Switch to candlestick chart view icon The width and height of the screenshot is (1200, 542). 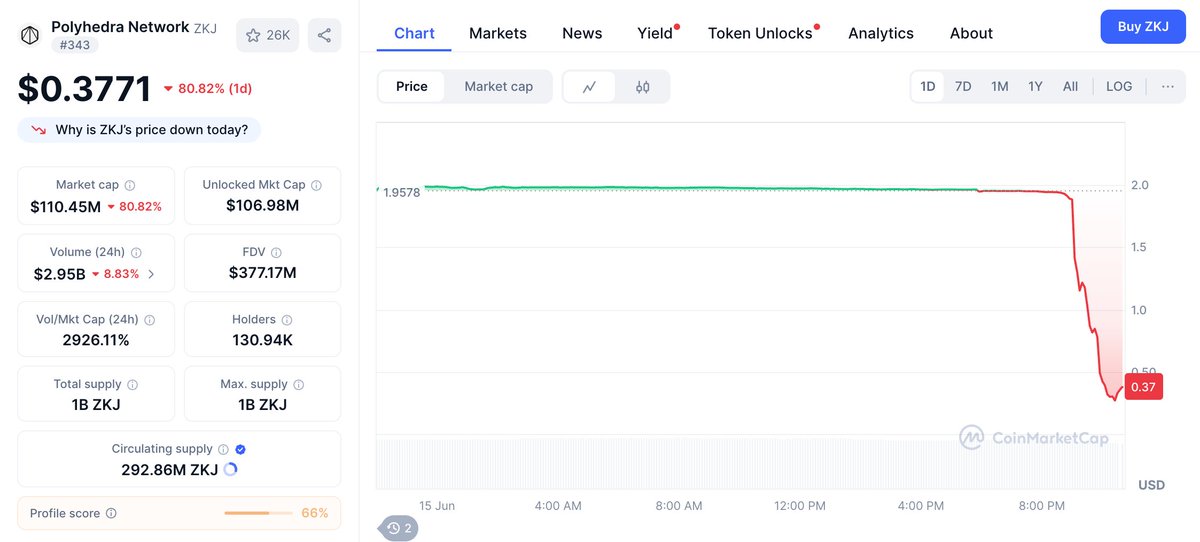tap(643, 87)
